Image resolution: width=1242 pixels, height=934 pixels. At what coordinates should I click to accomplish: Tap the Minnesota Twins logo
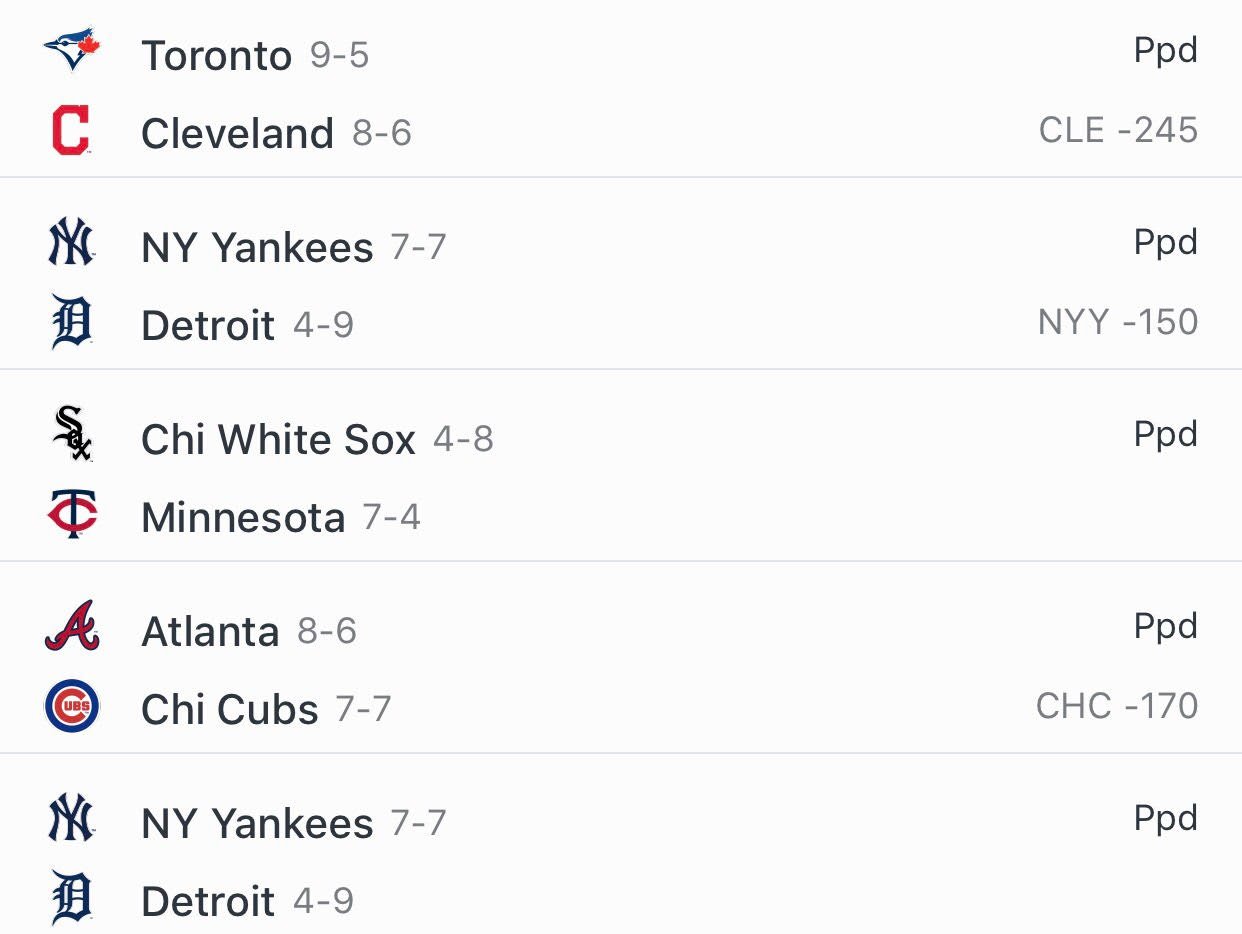tap(72, 516)
